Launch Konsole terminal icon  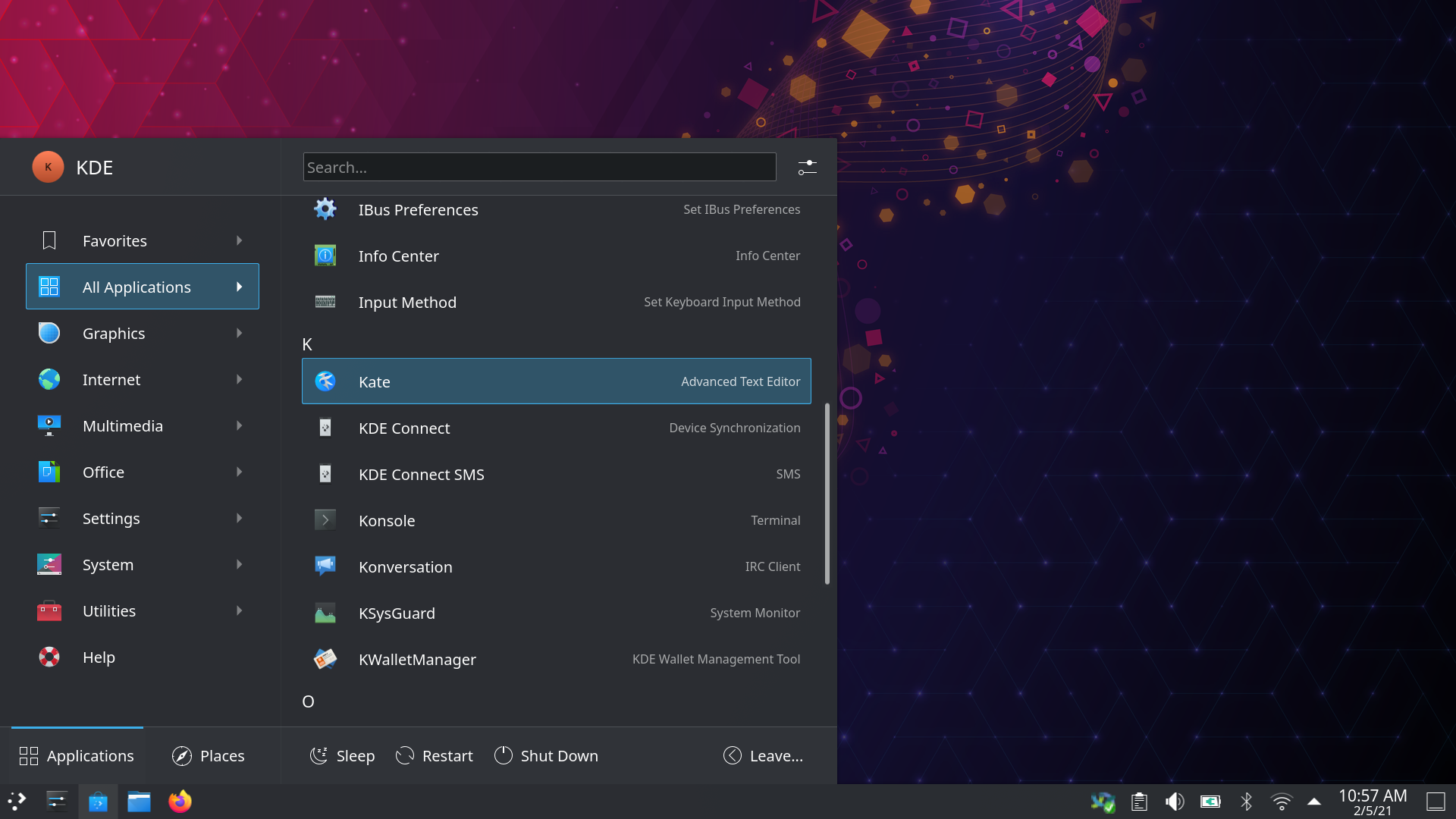click(325, 520)
